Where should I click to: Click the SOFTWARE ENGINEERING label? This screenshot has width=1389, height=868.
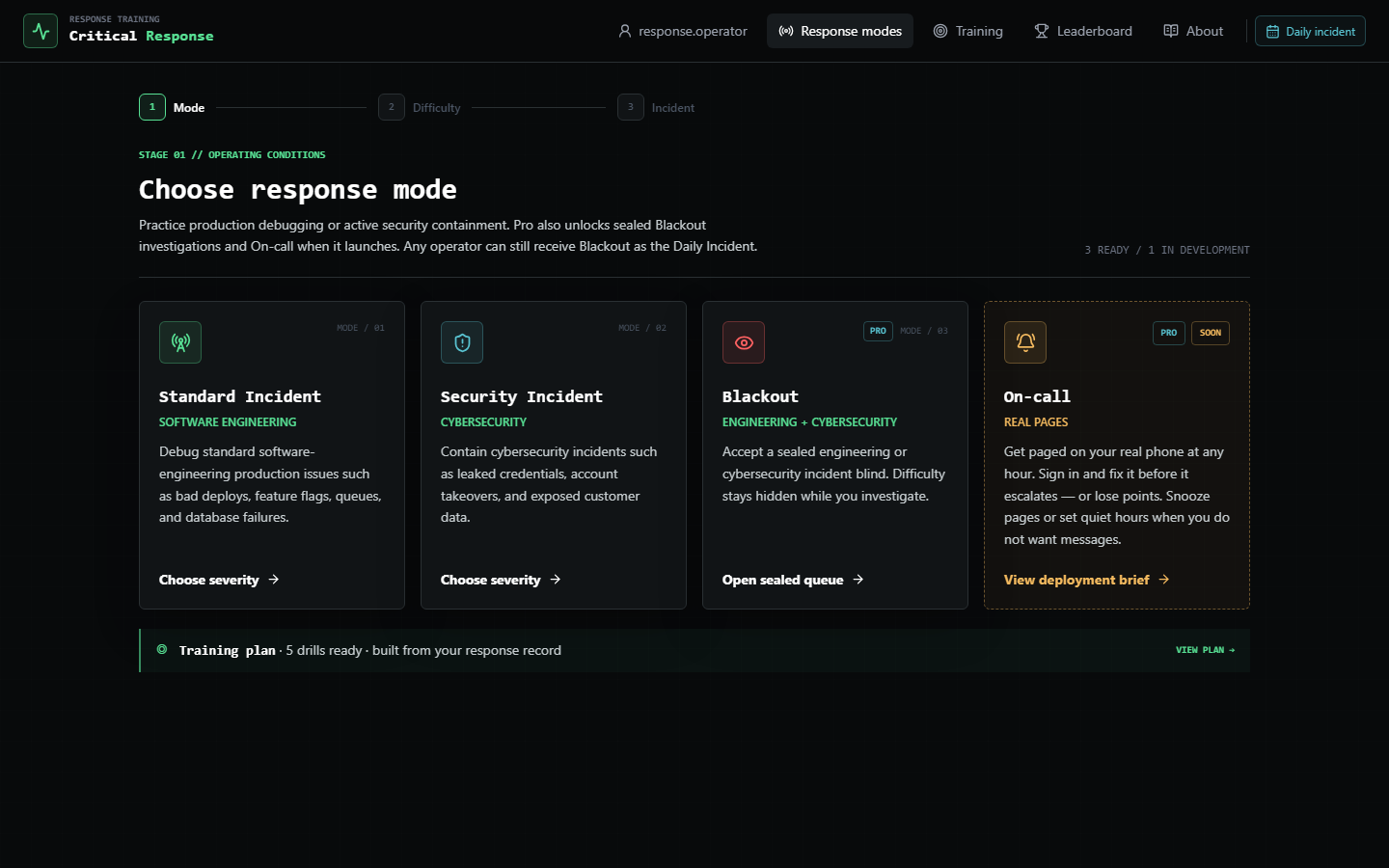[x=228, y=422]
